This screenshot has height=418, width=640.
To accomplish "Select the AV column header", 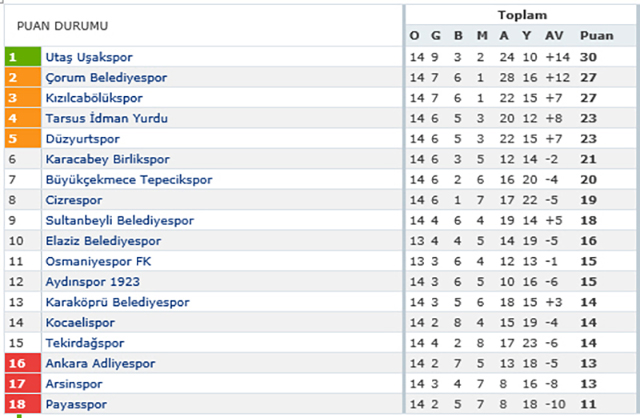I will pos(554,36).
